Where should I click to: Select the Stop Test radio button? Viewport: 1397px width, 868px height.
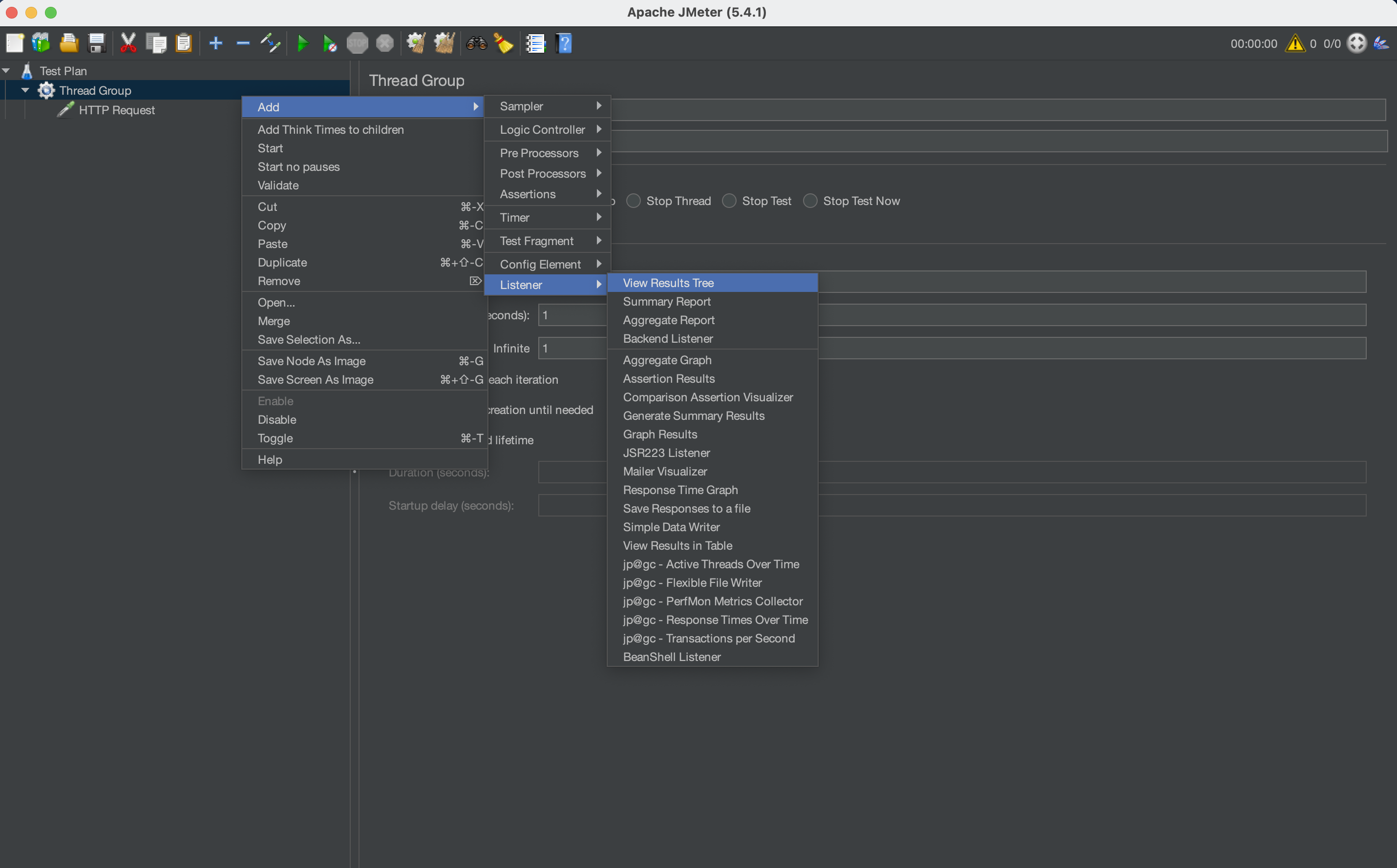pyautogui.click(x=729, y=201)
